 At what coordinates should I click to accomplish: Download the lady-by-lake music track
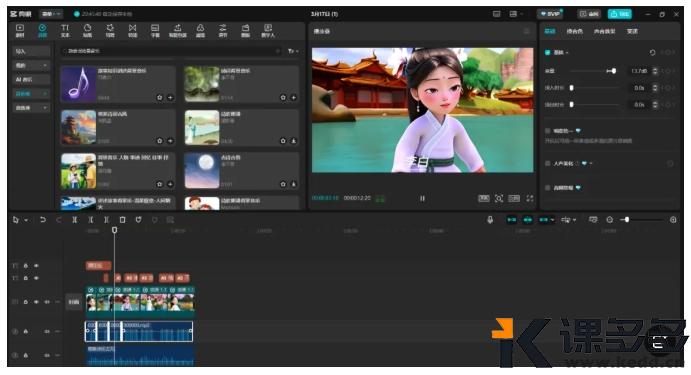[x=293, y=141]
